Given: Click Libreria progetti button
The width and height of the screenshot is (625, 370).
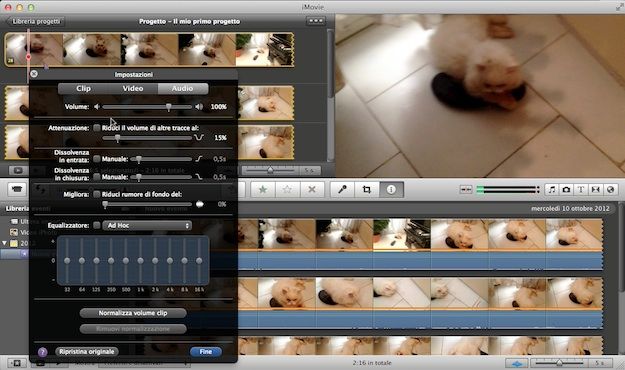Looking at the screenshot, I should pyautogui.click(x=36, y=22).
